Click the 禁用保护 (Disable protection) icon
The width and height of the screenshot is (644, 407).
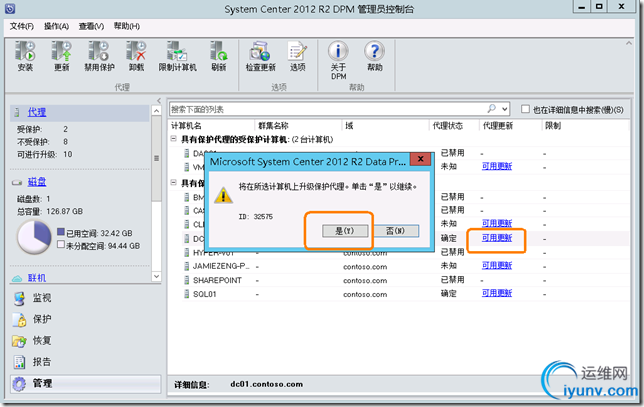click(x=99, y=56)
